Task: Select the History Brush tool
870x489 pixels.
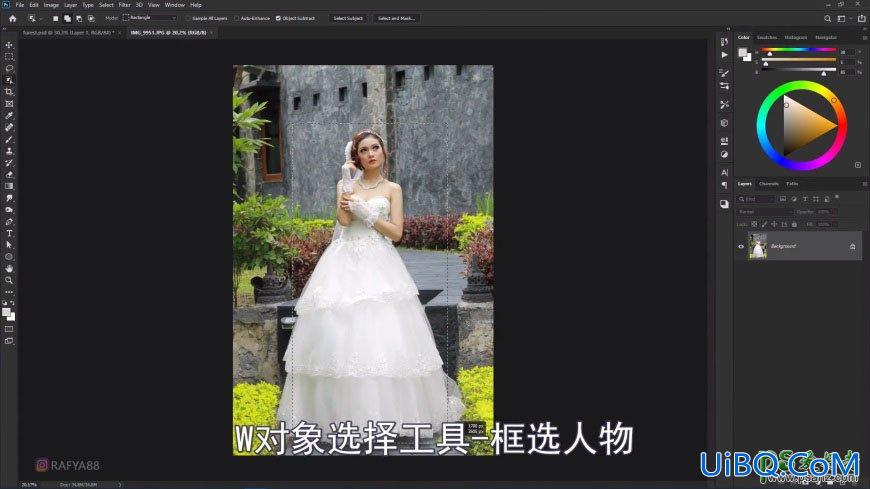Action: tap(9, 163)
